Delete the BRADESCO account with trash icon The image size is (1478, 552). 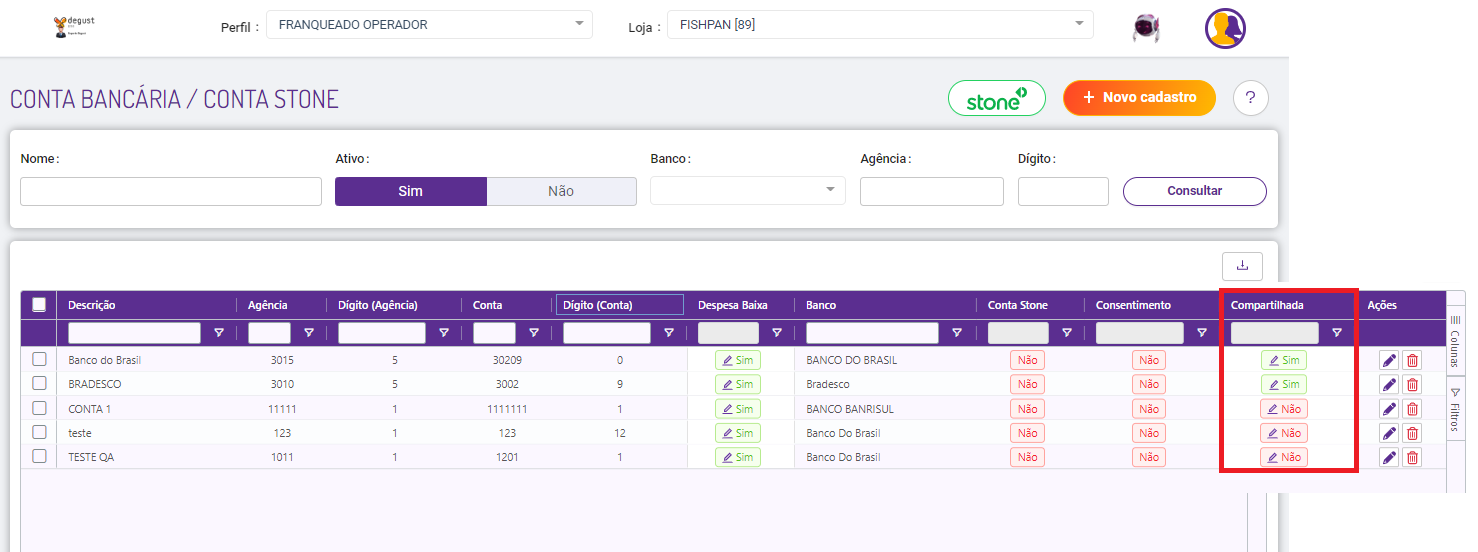pyautogui.click(x=1412, y=385)
